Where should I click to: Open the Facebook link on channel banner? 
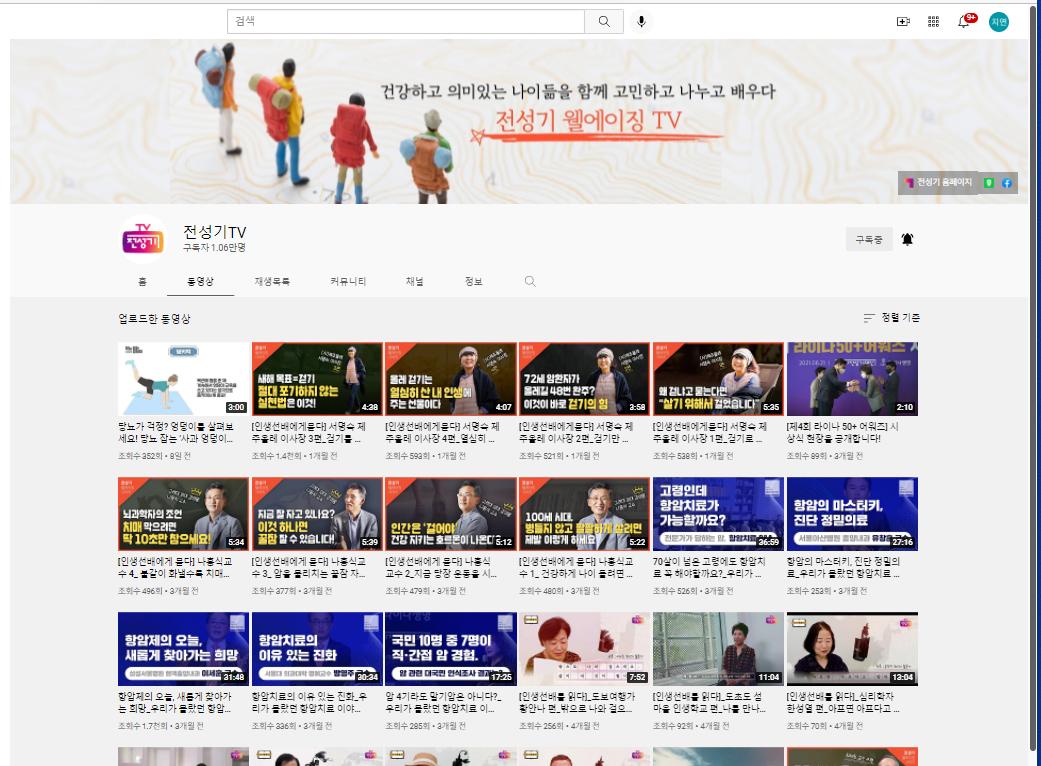1006,183
